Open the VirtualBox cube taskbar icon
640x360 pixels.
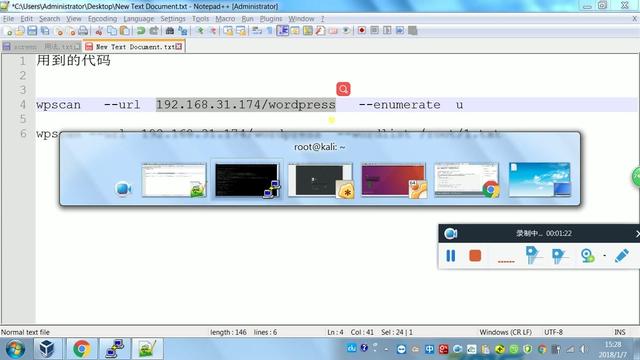coord(47,349)
